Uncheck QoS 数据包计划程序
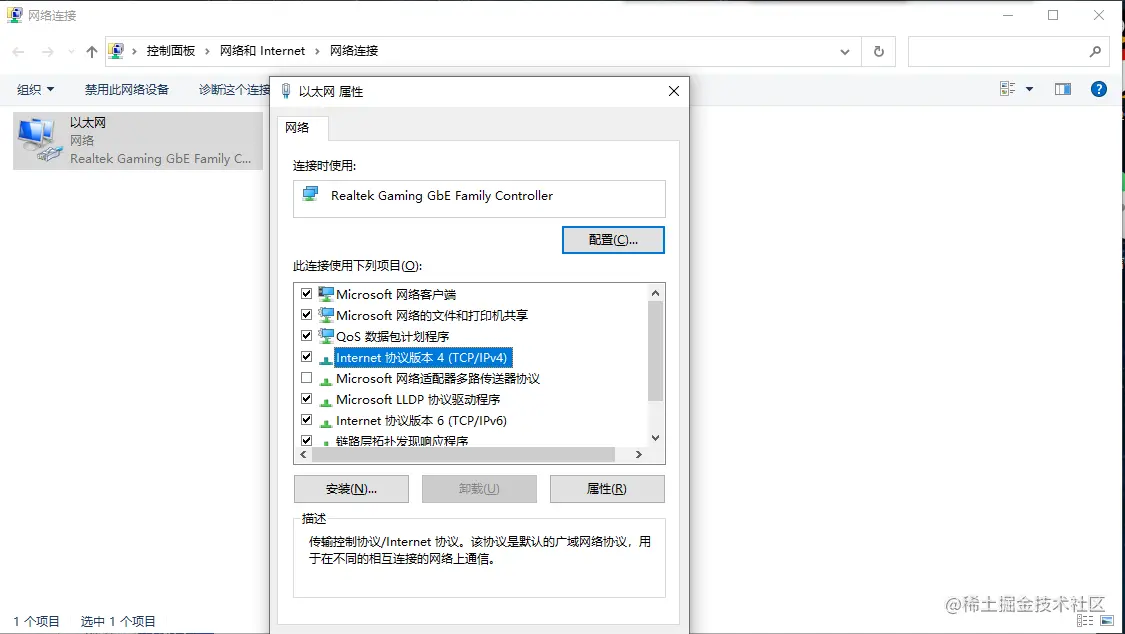The height and width of the screenshot is (634, 1125). tap(306, 335)
